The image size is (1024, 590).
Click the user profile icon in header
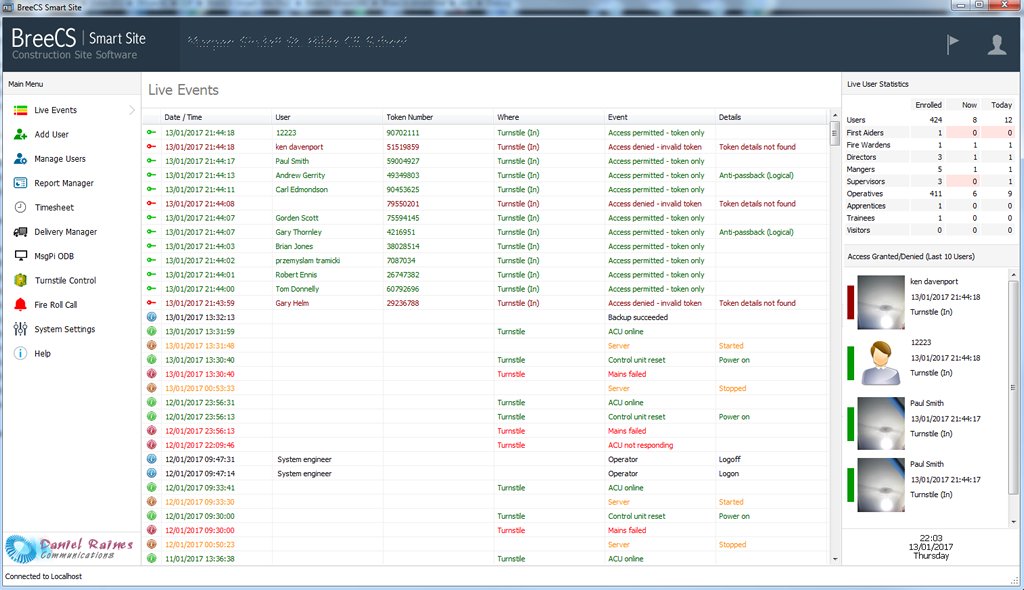(x=997, y=44)
